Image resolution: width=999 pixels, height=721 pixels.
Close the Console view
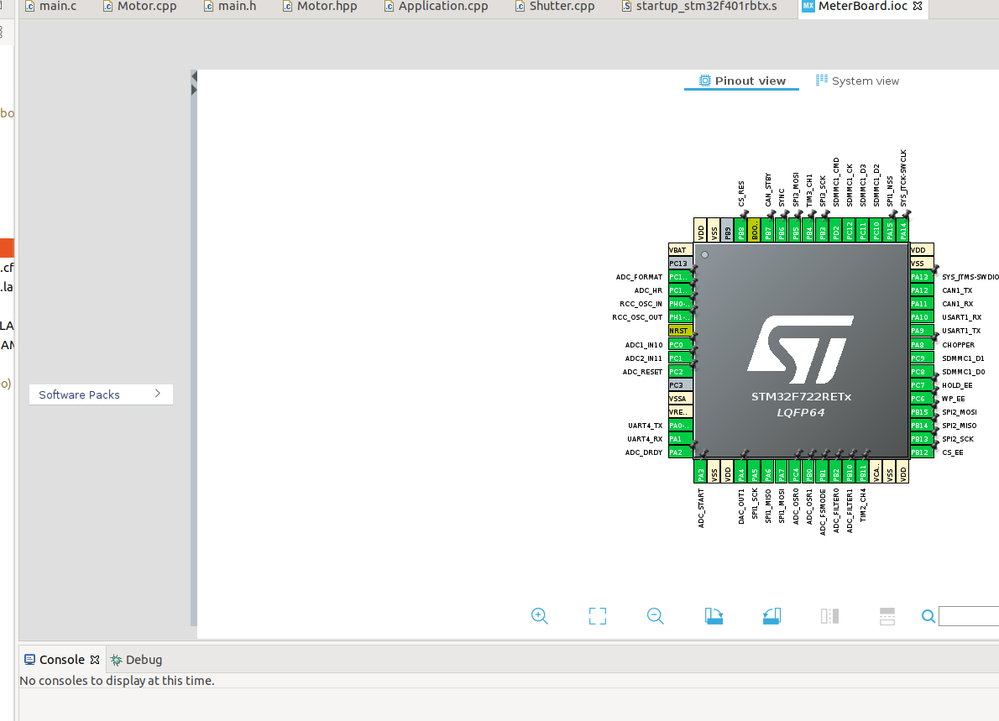tap(95, 660)
